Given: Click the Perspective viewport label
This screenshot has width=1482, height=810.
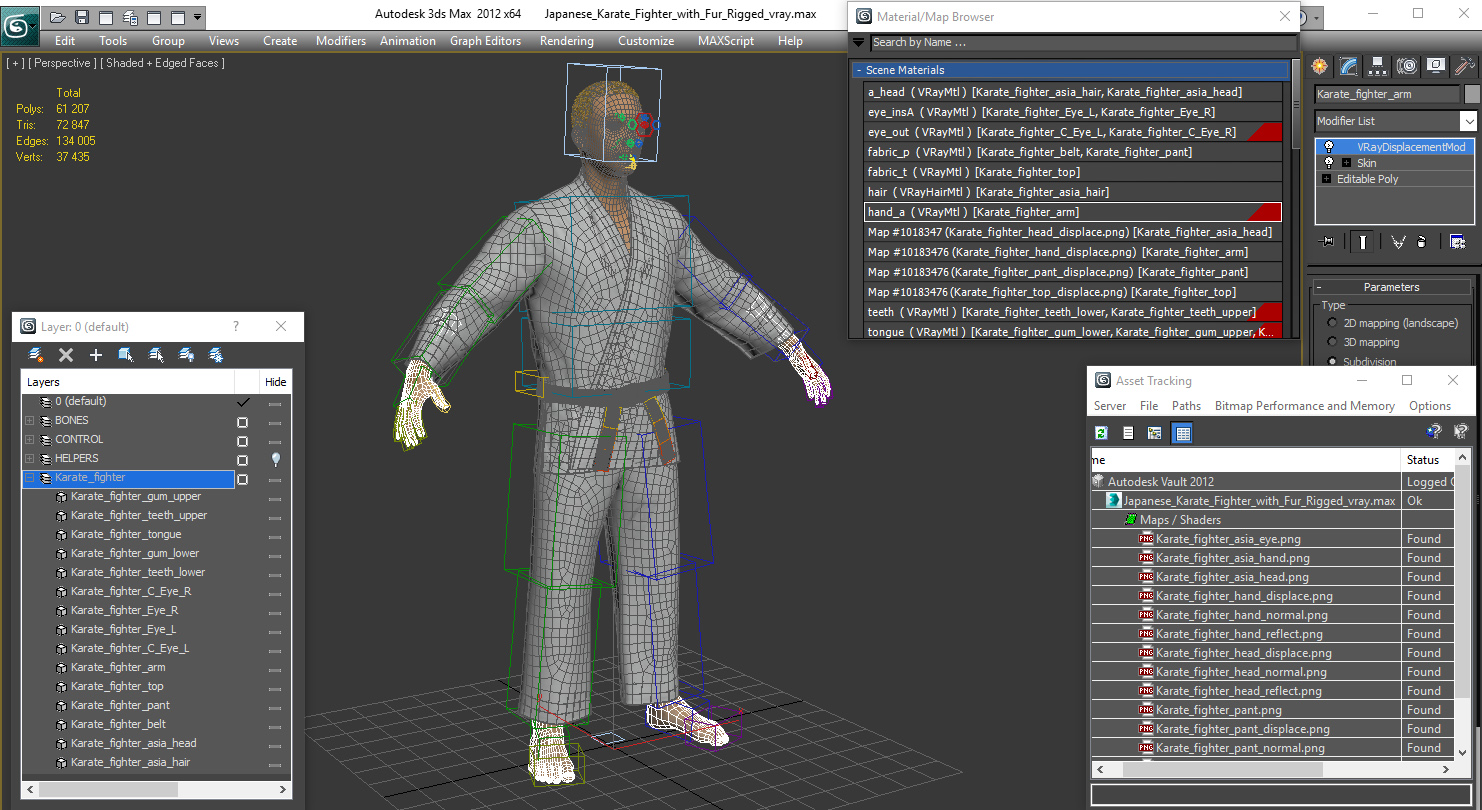Looking at the screenshot, I should 63,63.
